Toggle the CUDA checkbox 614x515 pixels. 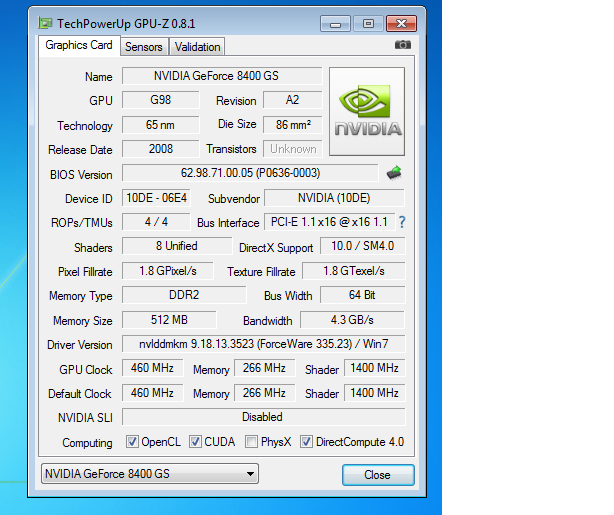(195, 442)
